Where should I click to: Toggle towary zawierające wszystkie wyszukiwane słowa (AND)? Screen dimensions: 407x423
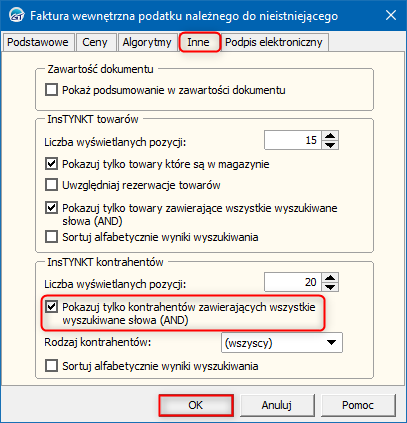[51, 208]
